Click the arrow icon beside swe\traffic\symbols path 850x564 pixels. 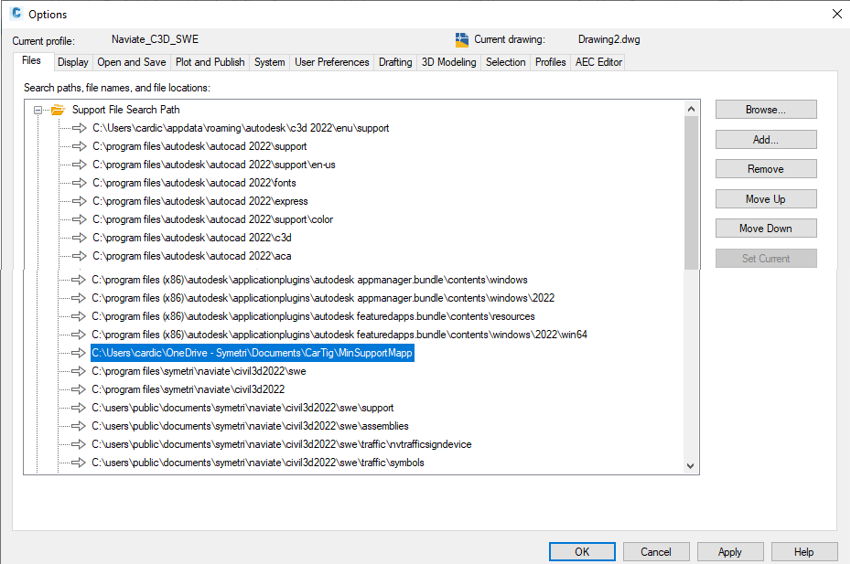click(79, 463)
